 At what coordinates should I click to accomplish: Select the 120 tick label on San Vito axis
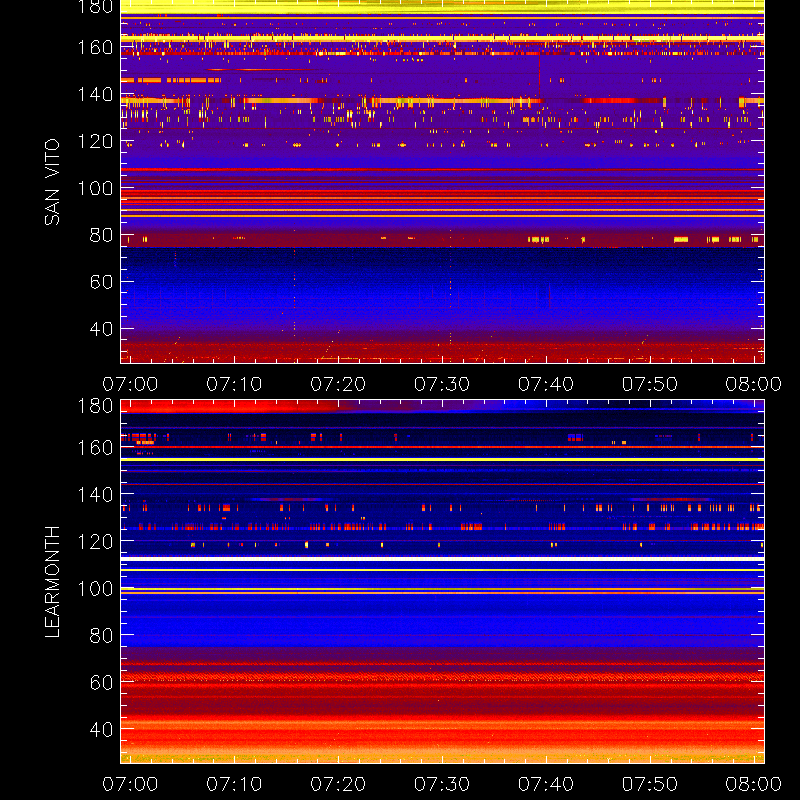click(95, 141)
